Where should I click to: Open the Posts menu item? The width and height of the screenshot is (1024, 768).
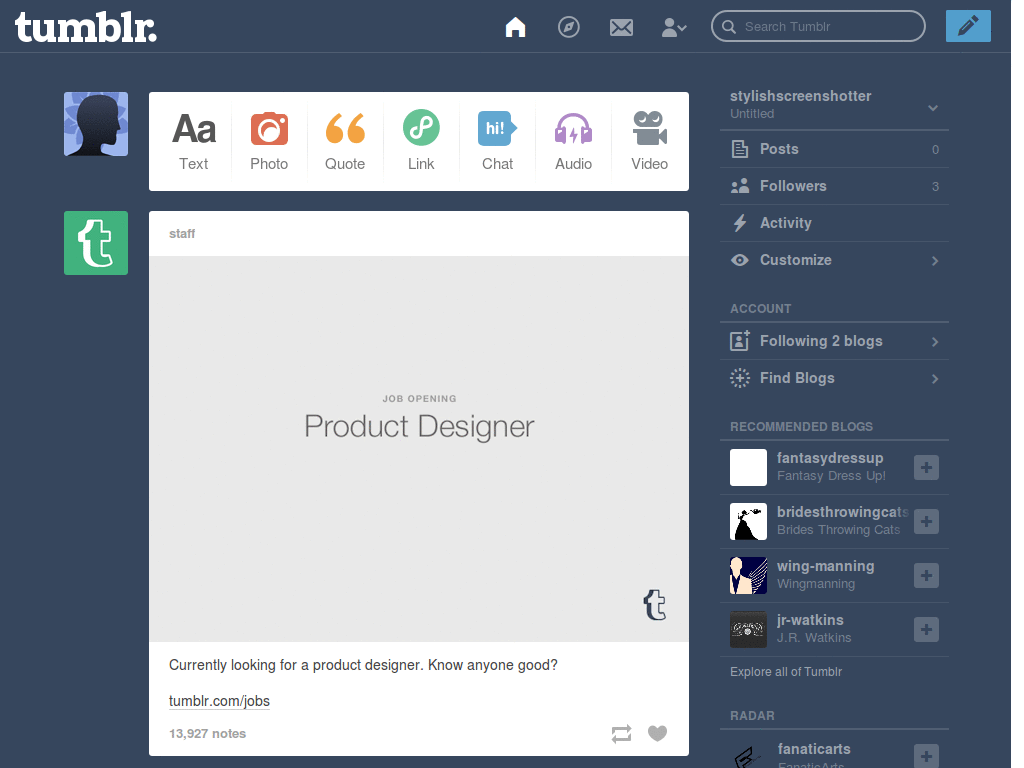834,149
